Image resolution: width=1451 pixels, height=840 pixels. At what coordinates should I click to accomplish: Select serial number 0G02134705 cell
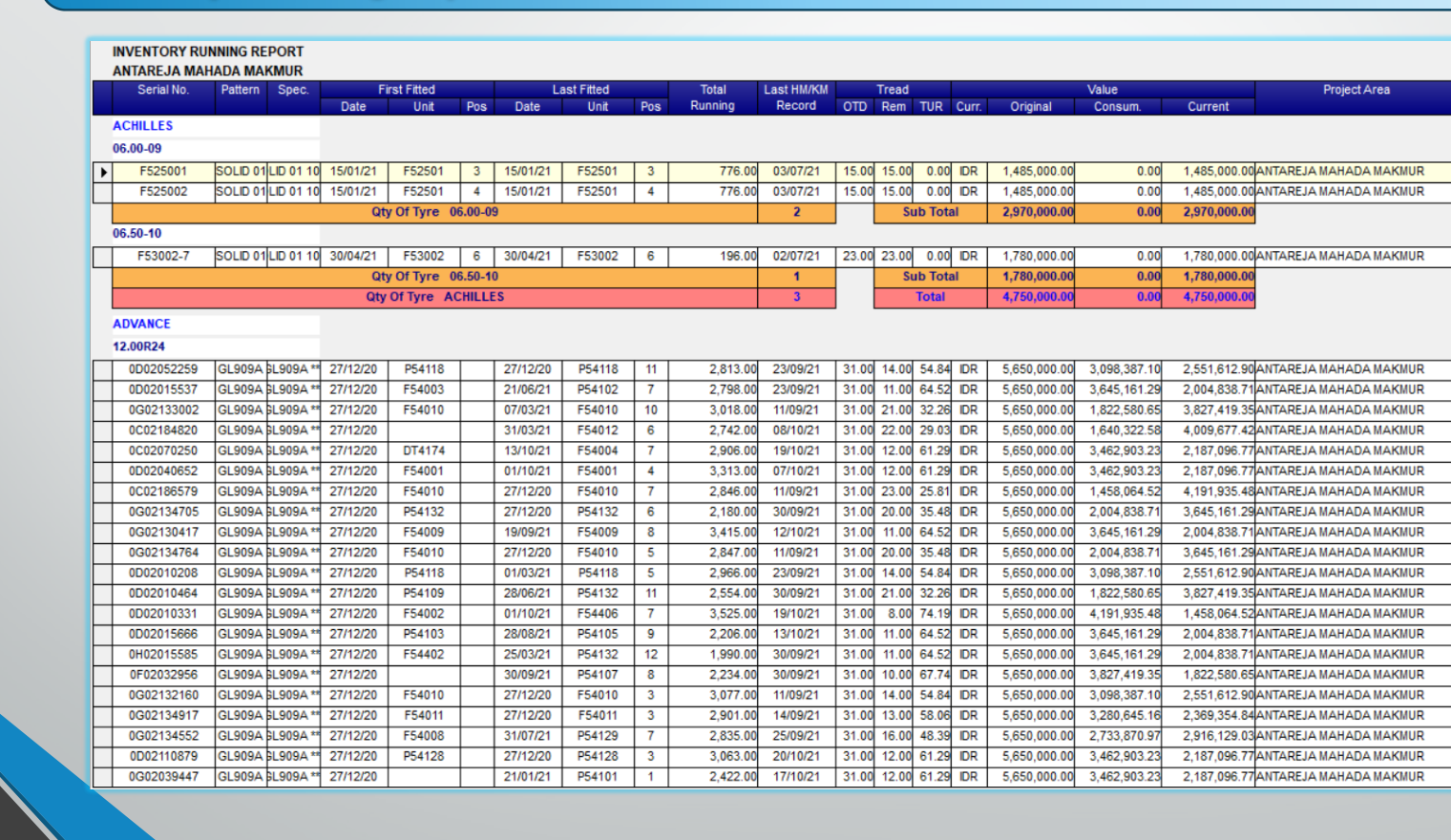pos(163,512)
